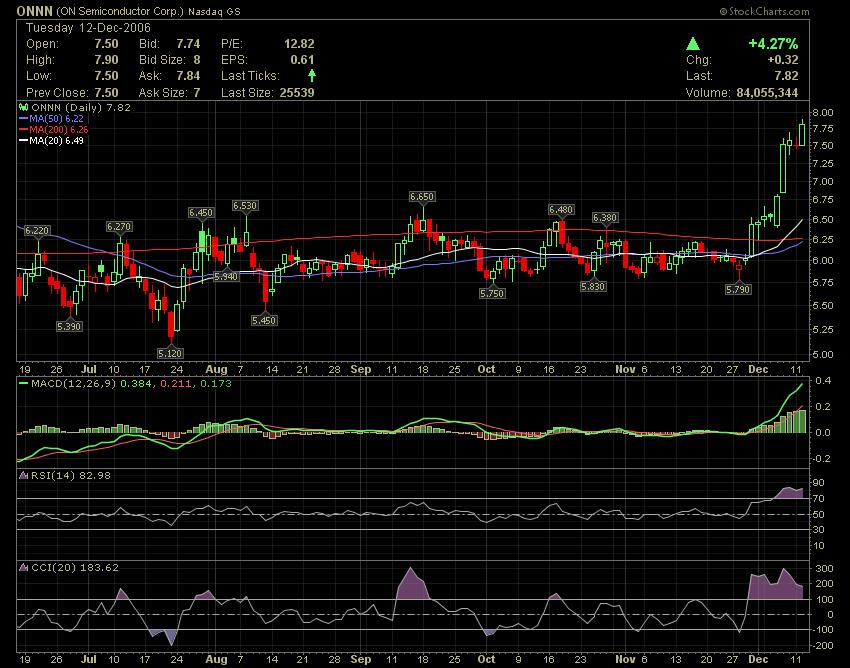
Task: Click the latest green candlestick near 7.75
Action: pos(802,134)
